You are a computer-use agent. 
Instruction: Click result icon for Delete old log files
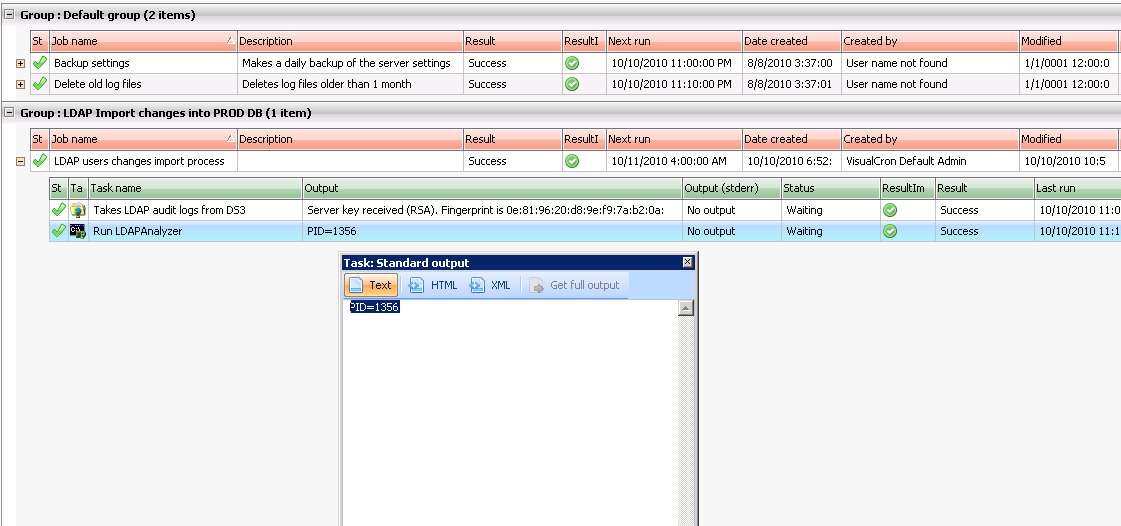point(572,84)
